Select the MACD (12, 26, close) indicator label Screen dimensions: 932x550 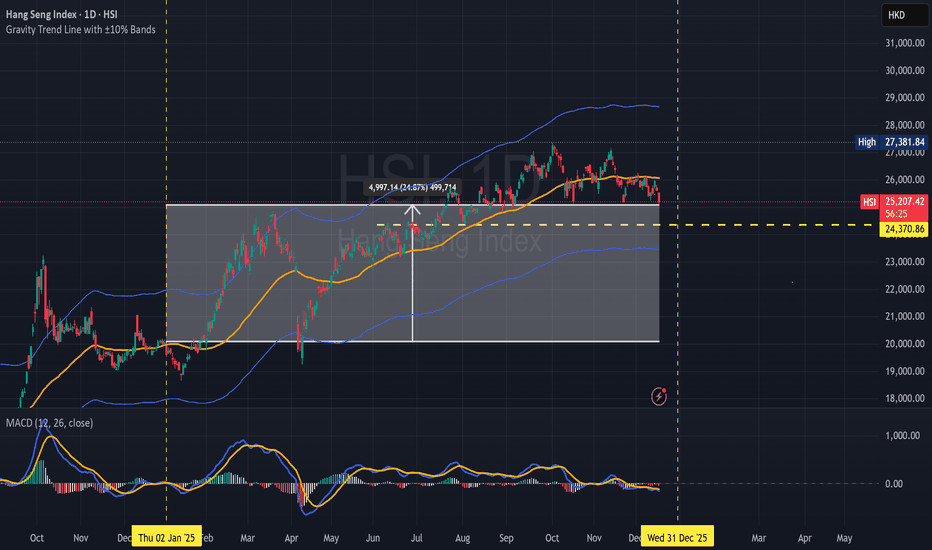click(50, 422)
